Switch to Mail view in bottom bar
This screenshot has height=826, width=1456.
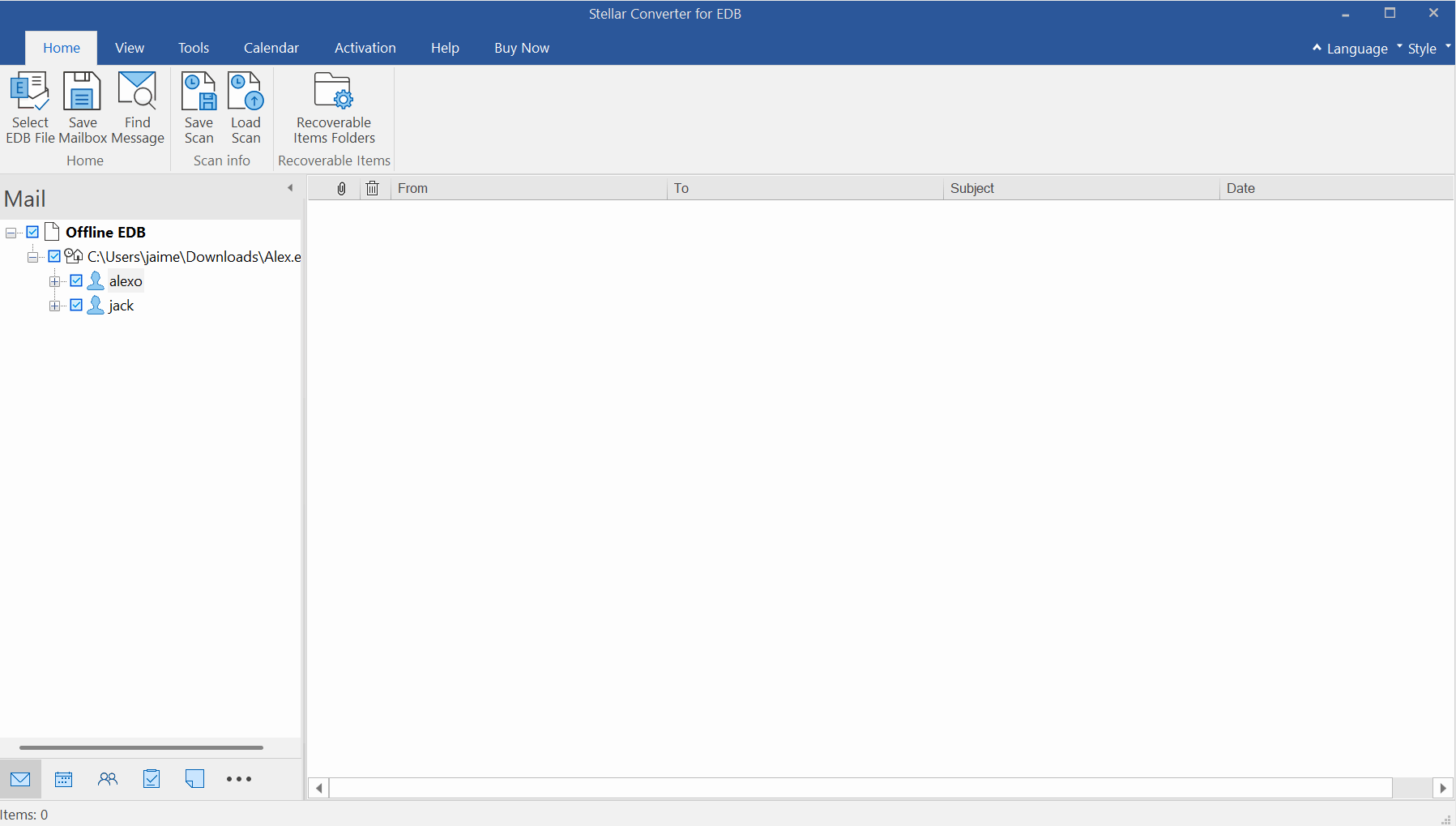[x=20, y=779]
